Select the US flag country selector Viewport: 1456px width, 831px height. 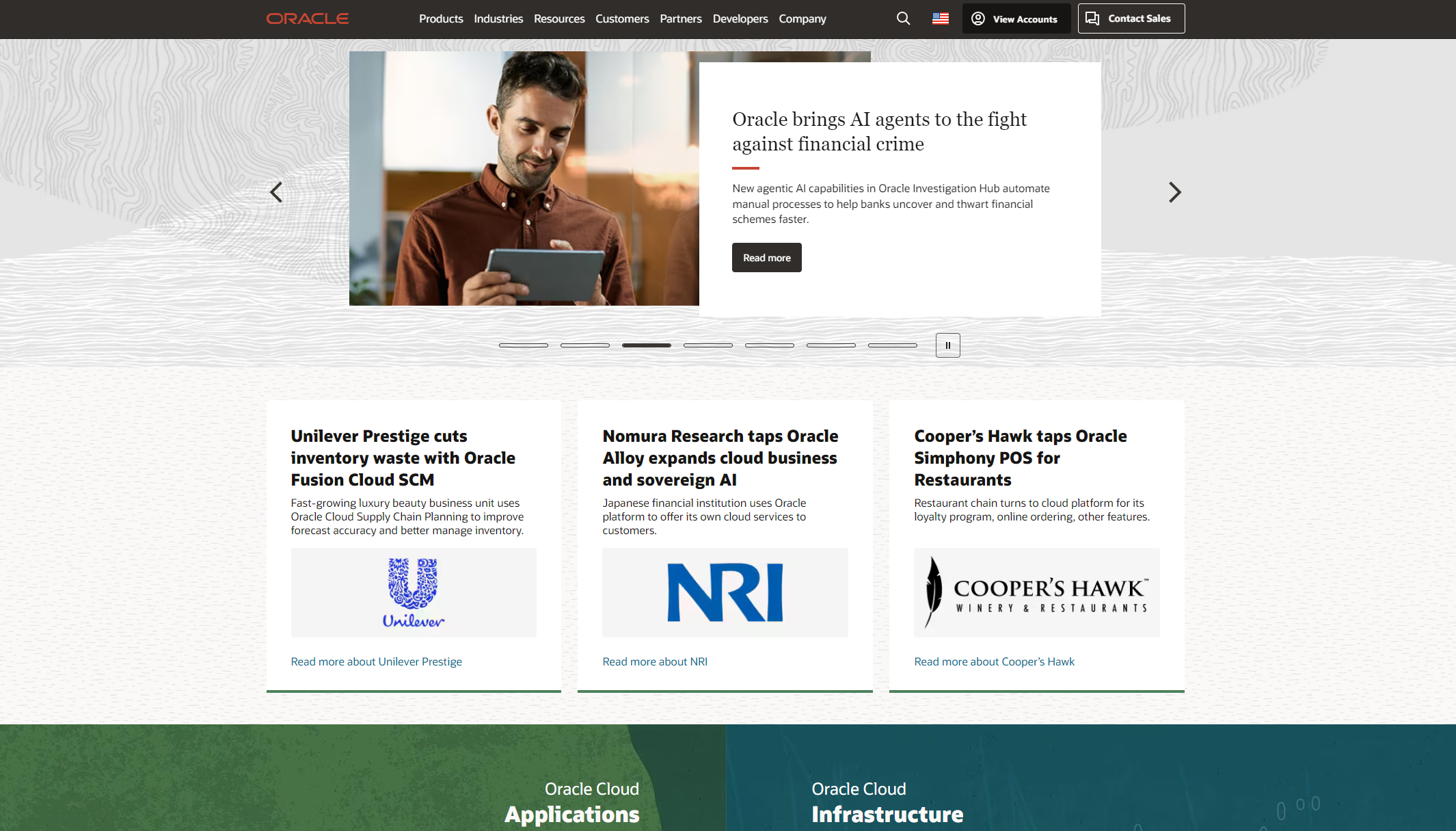click(x=941, y=18)
